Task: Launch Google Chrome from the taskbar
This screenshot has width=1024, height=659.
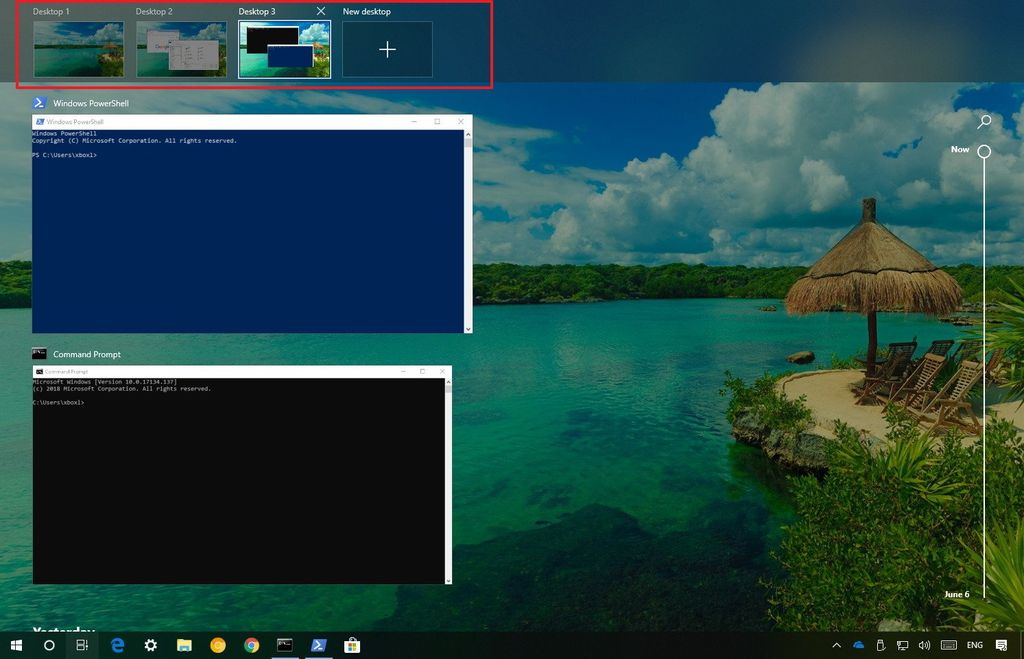Action: 251,645
